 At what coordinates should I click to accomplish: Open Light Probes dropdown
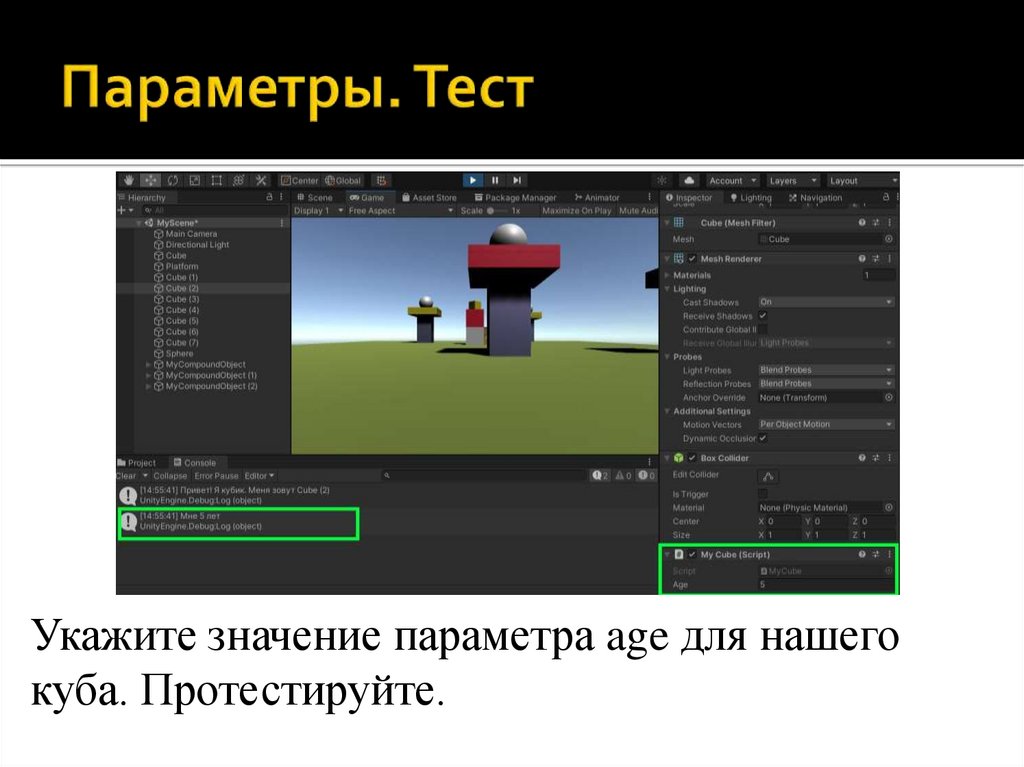click(x=826, y=370)
